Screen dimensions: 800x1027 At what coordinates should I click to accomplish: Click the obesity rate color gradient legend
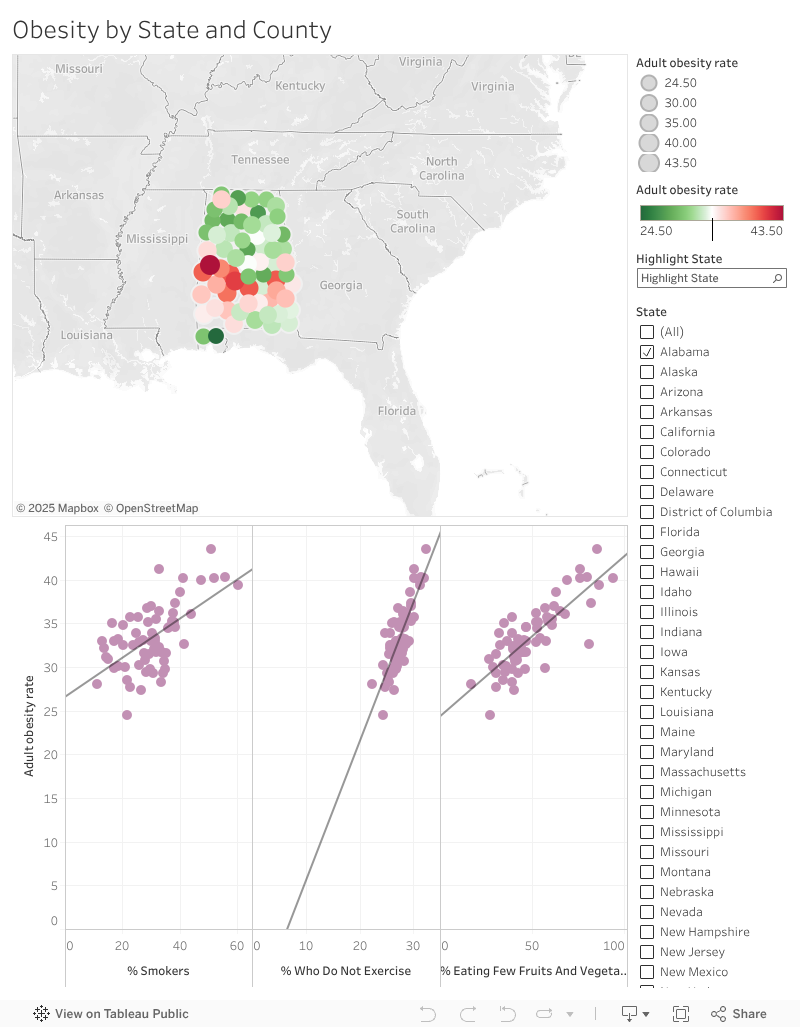coord(712,213)
